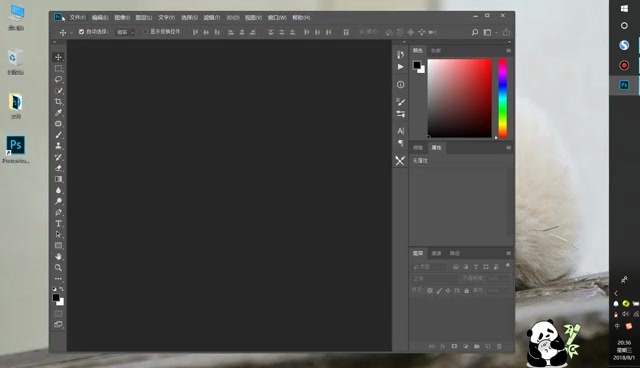Open the Edit Toolbar three-dots button
This screenshot has width=640, height=368.
[x=58, y=279]
